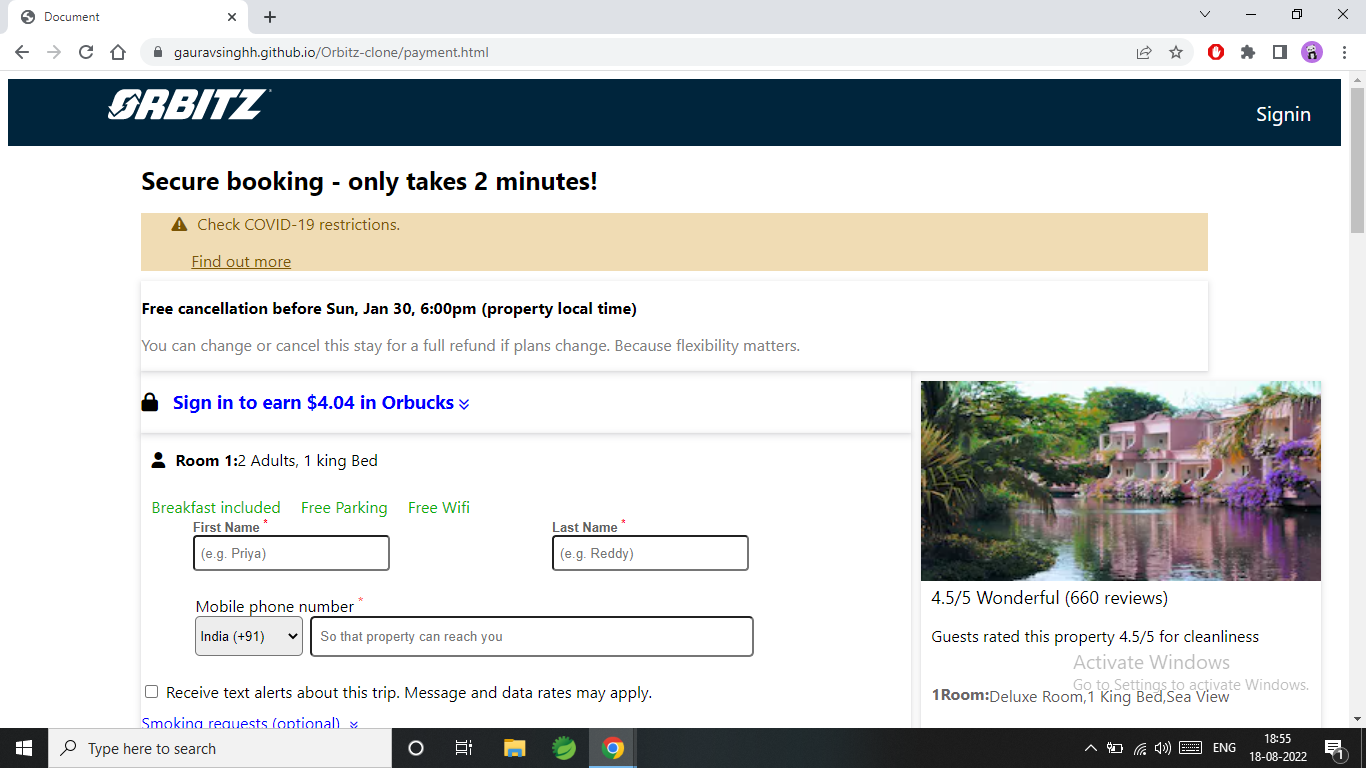Expand the Smoking requests section
This screenshot has width=1366, height=768.
352,722
